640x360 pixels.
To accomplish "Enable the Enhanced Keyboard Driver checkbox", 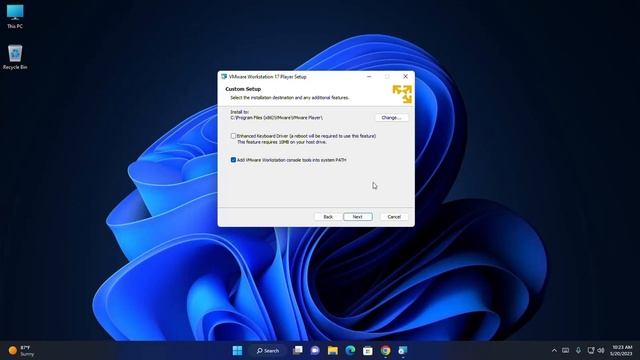I will [233, 136].
